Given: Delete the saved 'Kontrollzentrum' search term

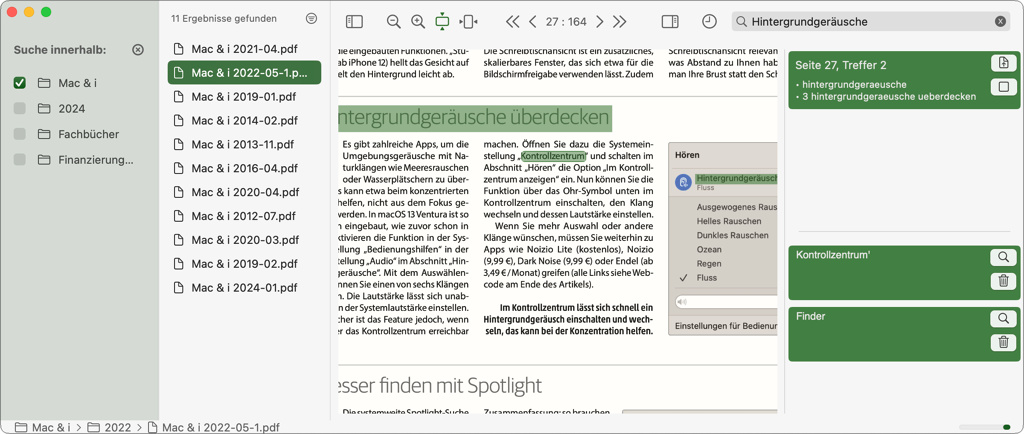Looking at the screenshot, I should (1003, 281).
